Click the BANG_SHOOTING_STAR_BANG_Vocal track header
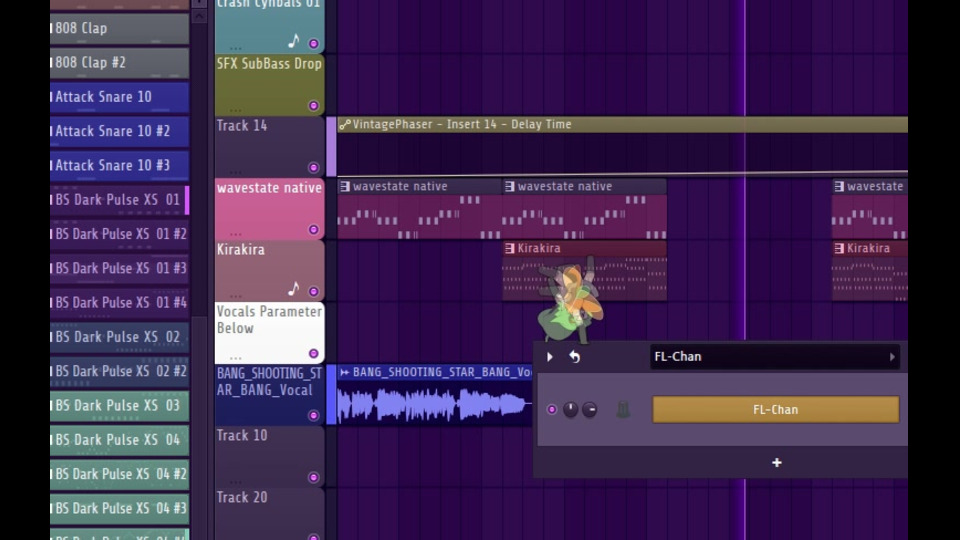This screenshot has height=540, width=960. point(269,394)
